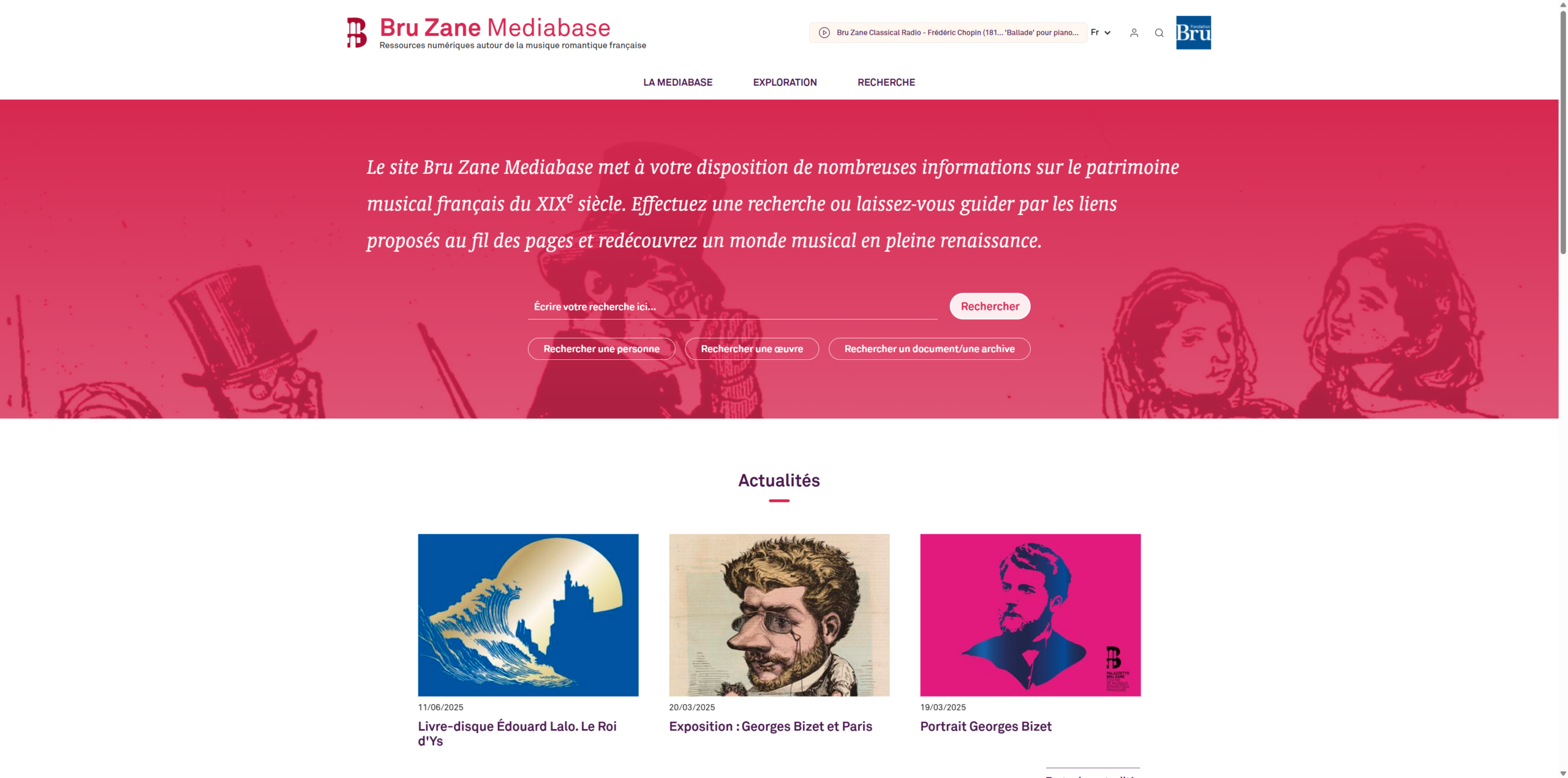Click the search text field
1568x778 pixels.
(x=732, y=307)
